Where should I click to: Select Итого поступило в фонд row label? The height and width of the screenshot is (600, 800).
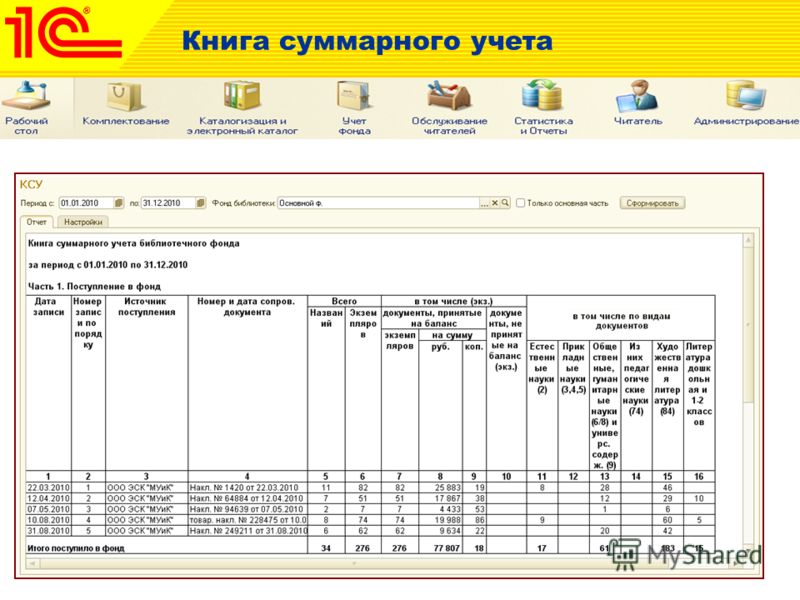pos(76,548)
